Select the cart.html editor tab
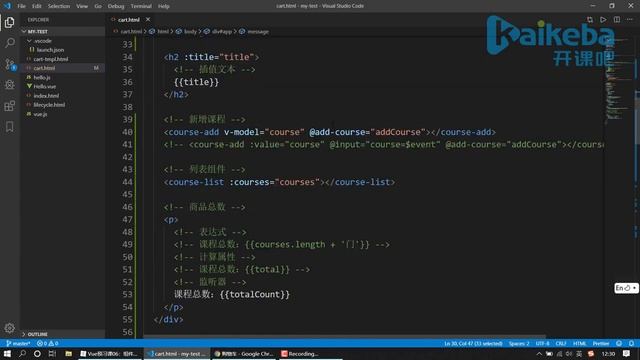 [130, 19]
